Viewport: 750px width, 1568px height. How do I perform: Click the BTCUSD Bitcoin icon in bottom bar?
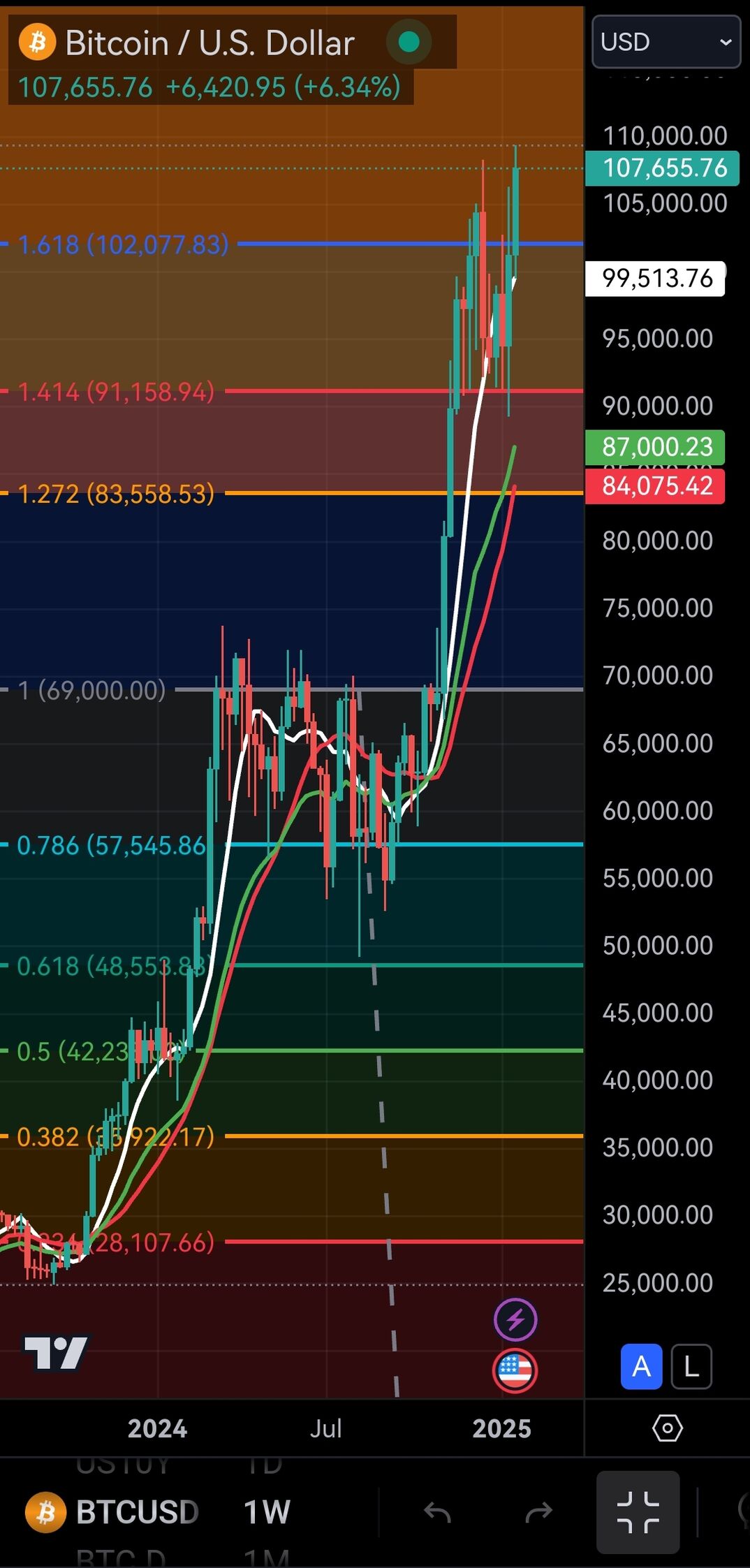[45, 1512]
